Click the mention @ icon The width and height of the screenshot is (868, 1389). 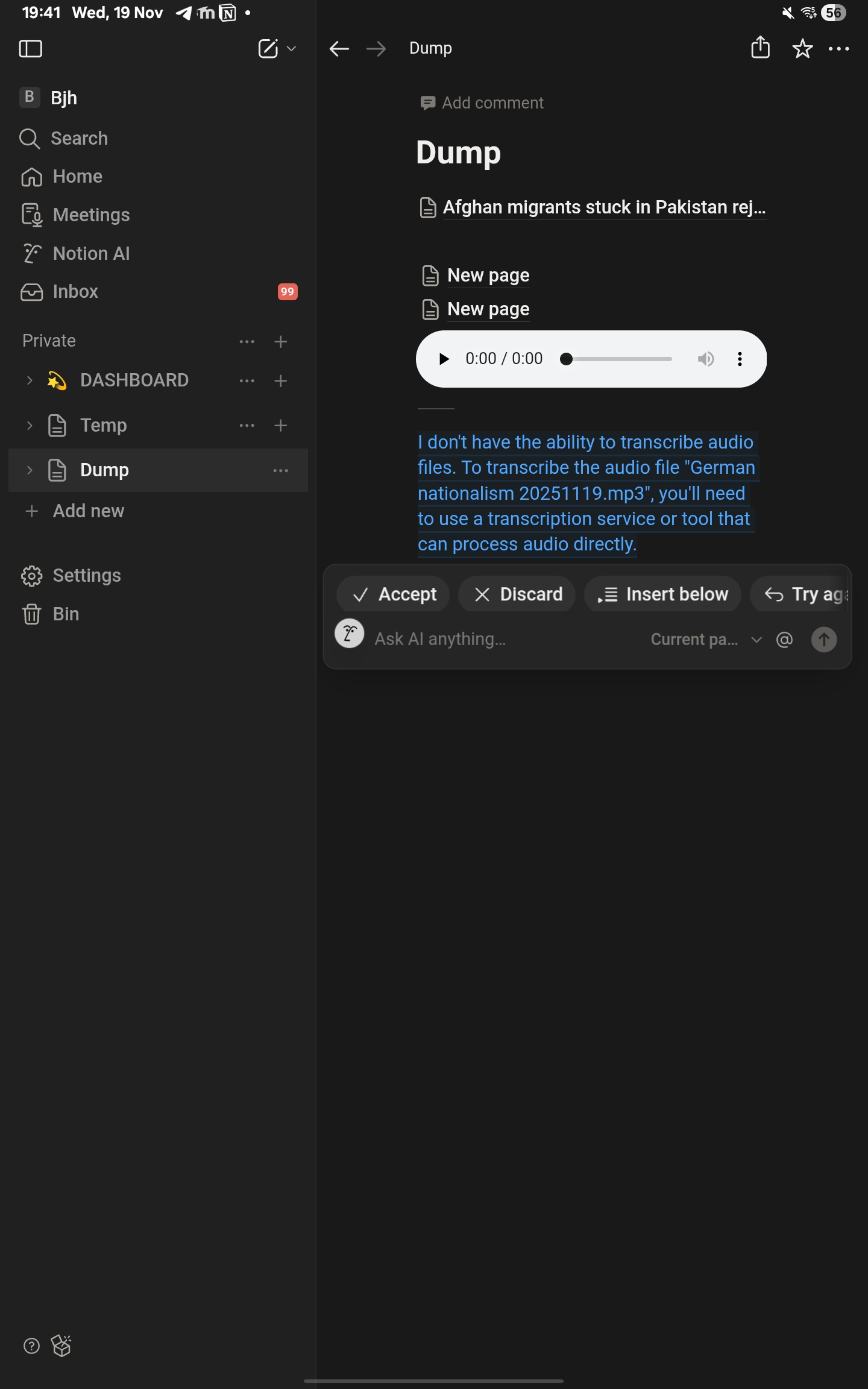click(x=784, y=640)
